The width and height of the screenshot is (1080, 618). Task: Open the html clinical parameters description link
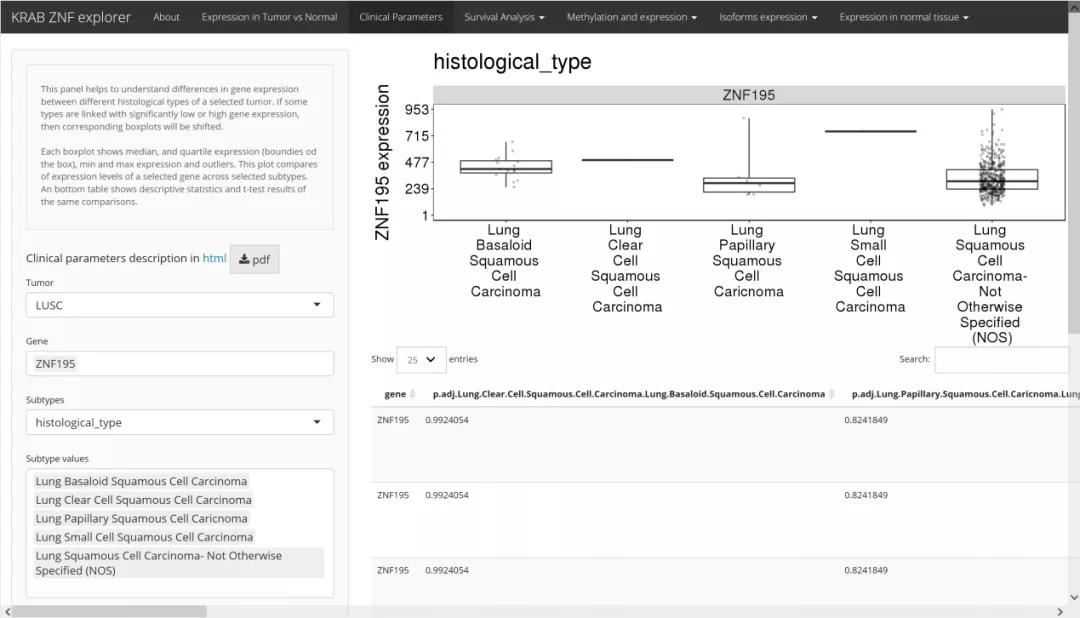pyautogui.click(x=214, y=258)
